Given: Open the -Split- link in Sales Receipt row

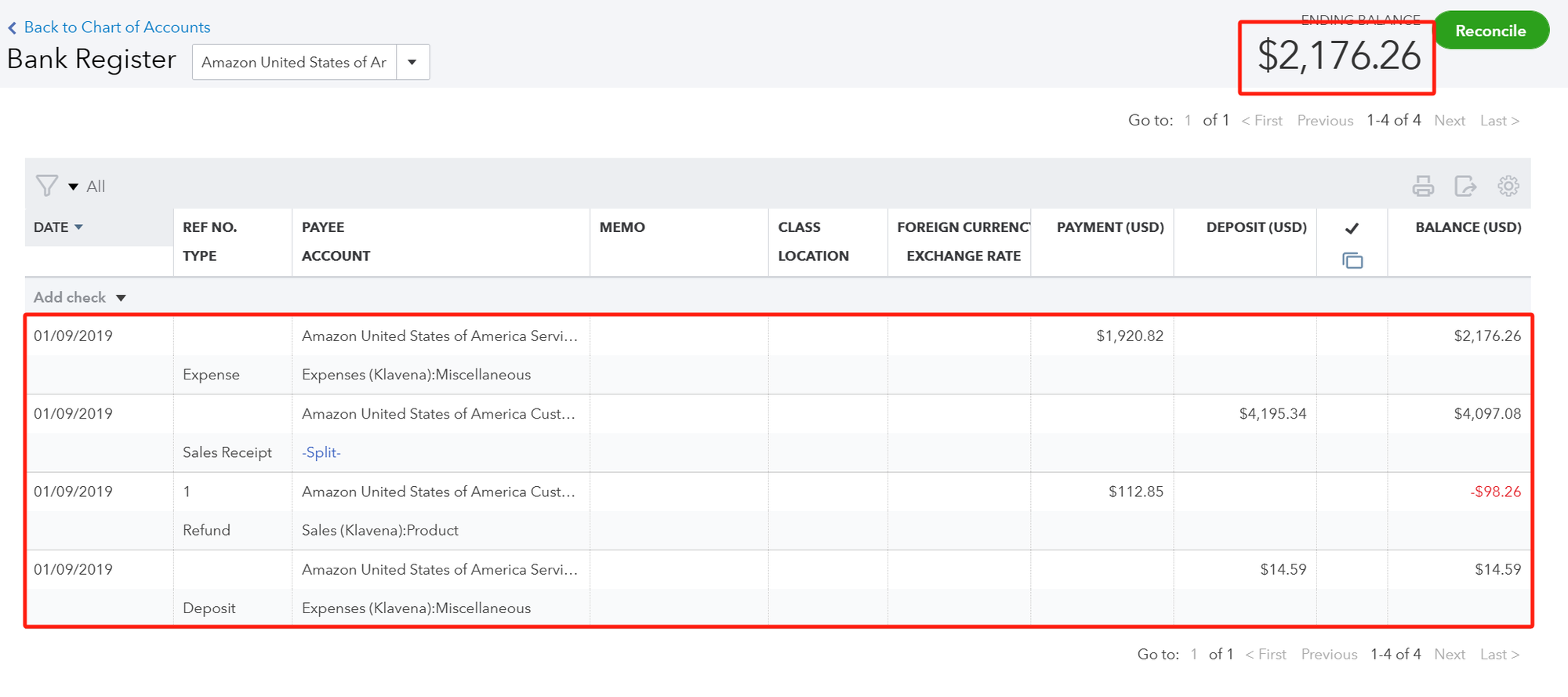Looking at the screenshot, I should 321,452.
